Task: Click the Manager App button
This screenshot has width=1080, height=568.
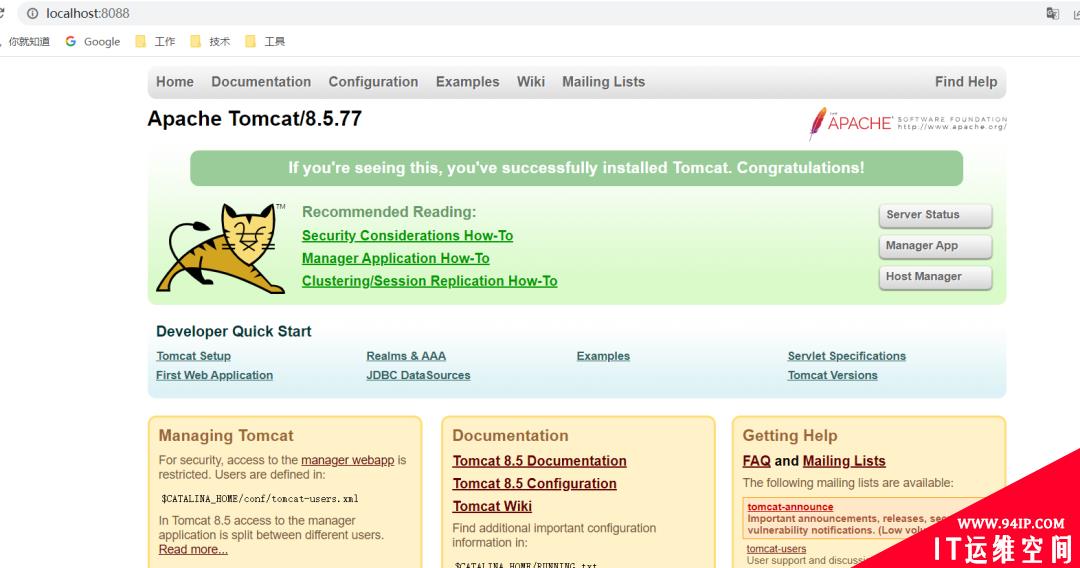Action: coord(935,246)
